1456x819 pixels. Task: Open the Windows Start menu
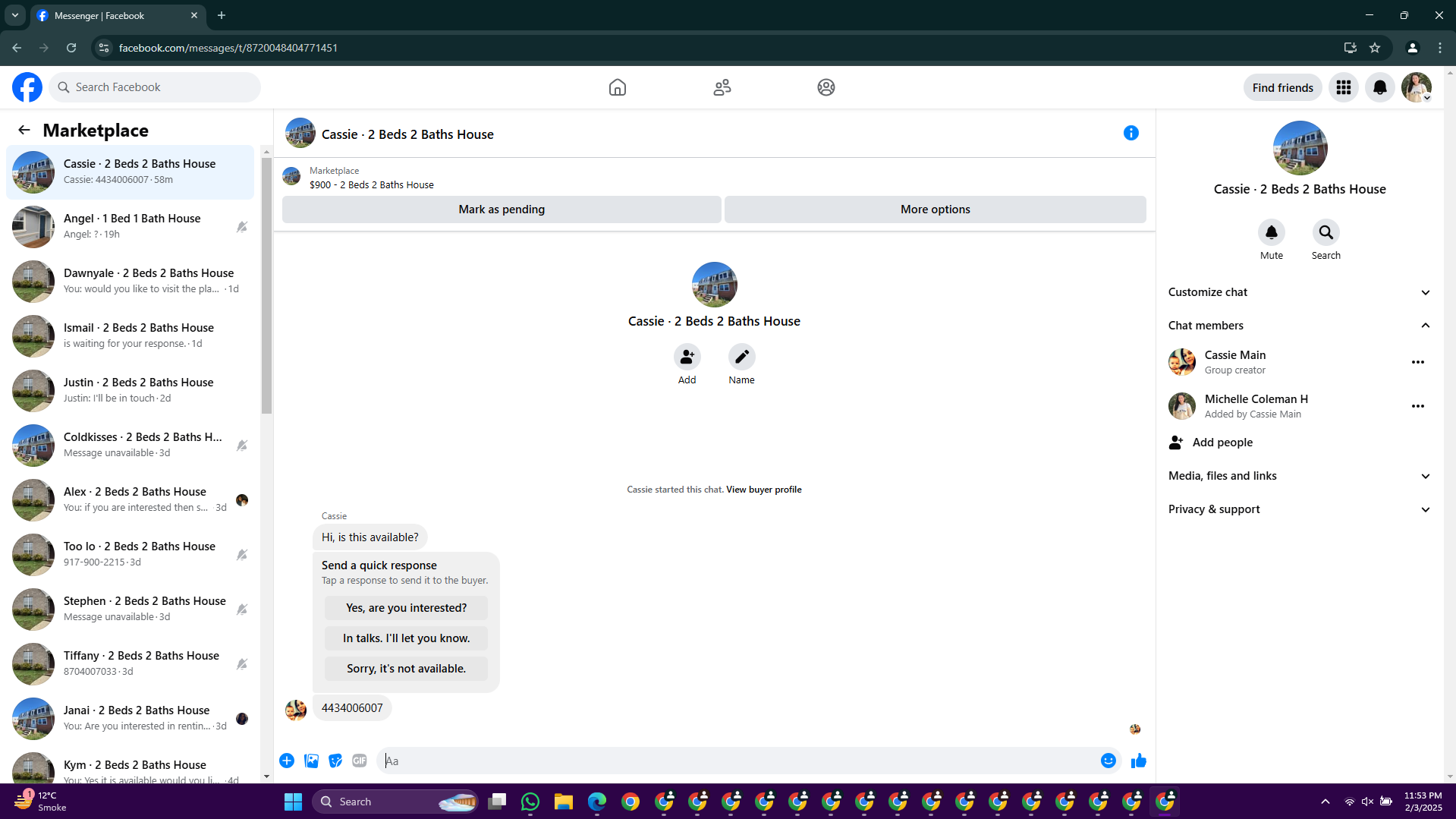click(293, 802)
